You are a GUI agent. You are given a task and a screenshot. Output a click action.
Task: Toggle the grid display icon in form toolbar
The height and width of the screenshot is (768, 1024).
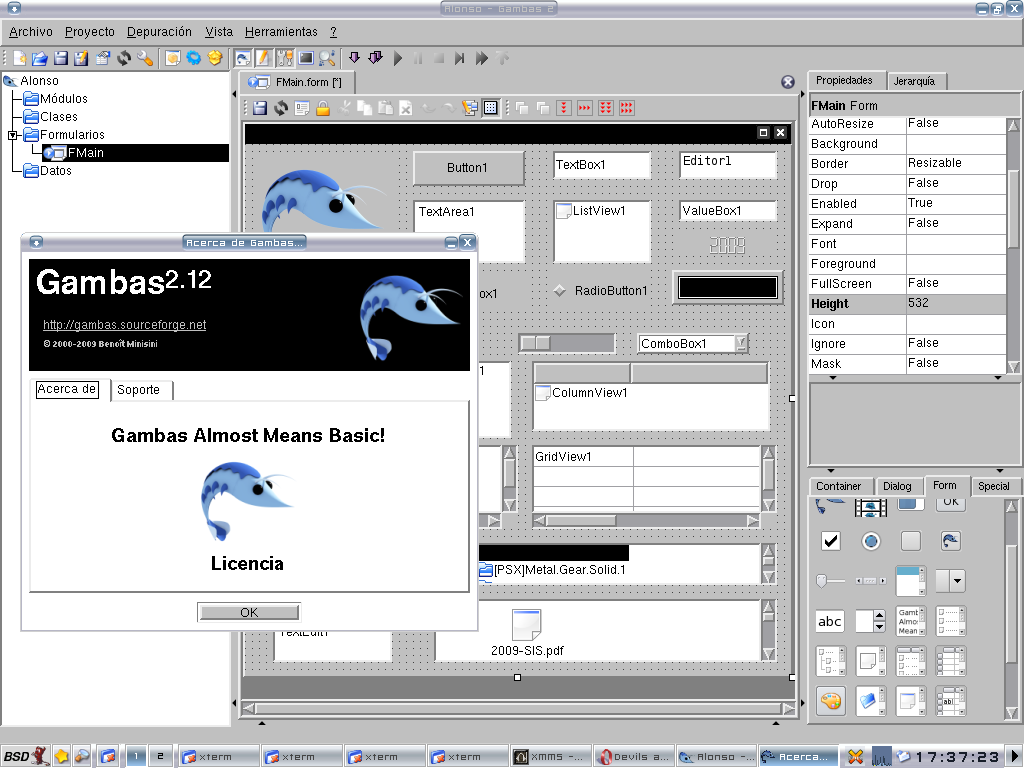pyautogui.click(x=490, y=108)
